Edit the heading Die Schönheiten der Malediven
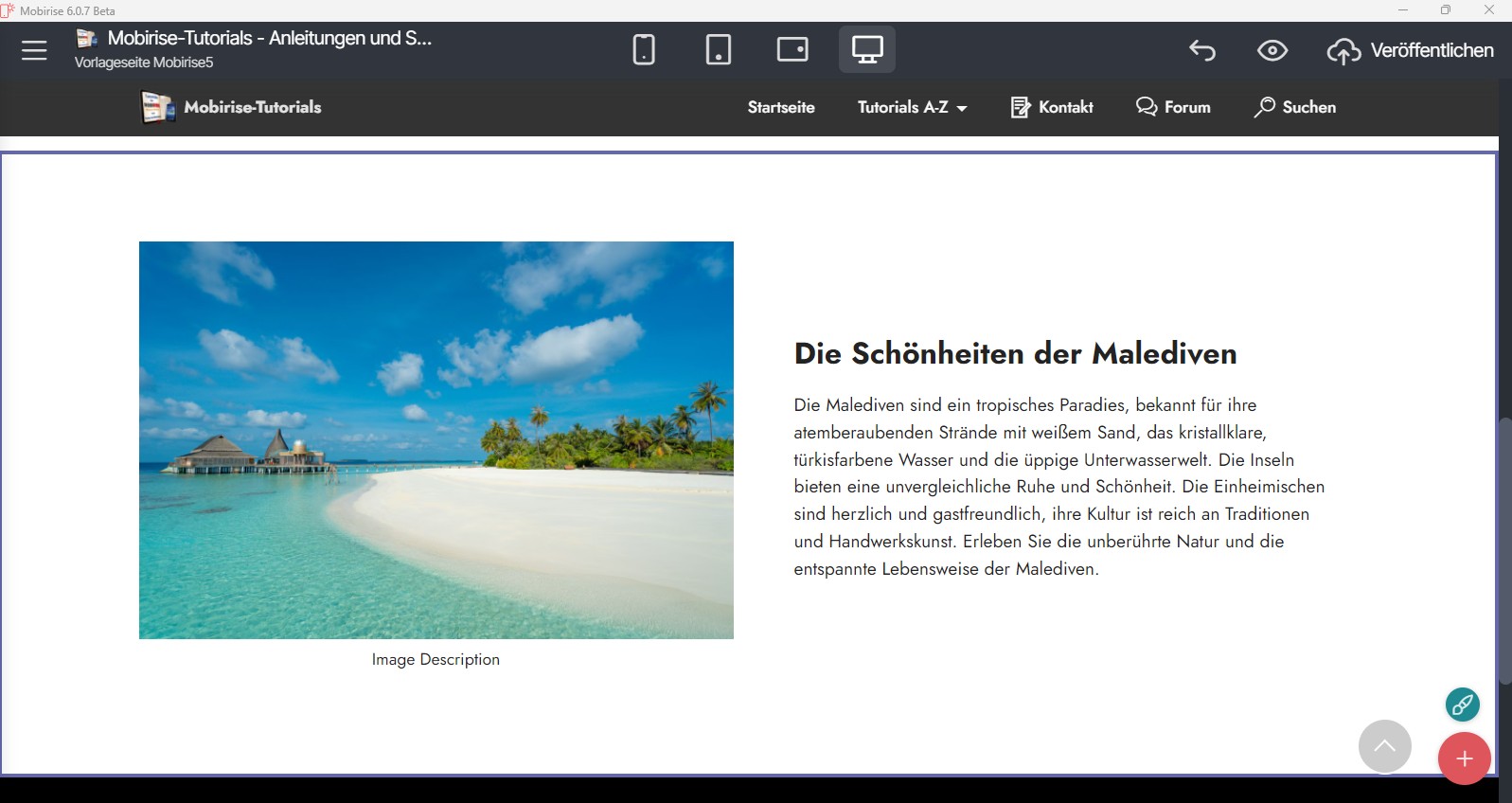 [x=1016, y=353]
